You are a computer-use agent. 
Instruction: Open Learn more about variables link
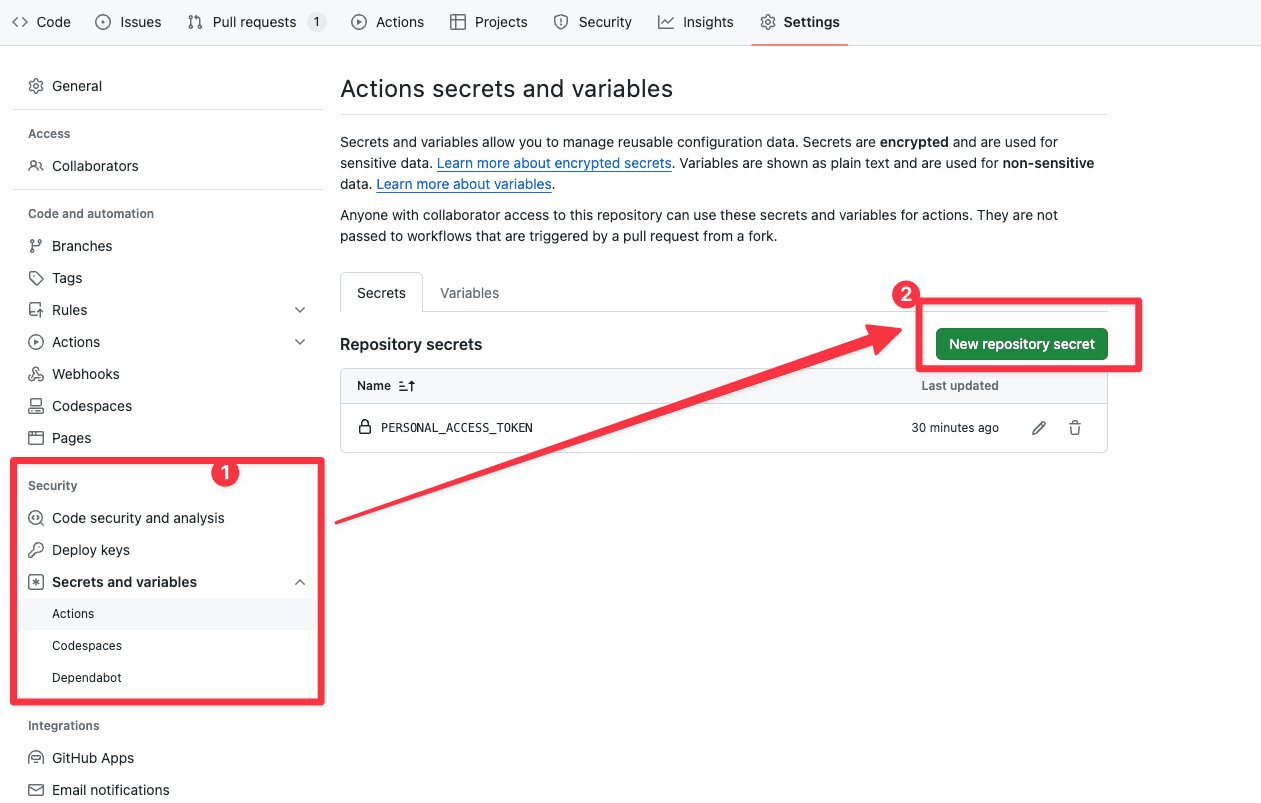tap(464, 184)
